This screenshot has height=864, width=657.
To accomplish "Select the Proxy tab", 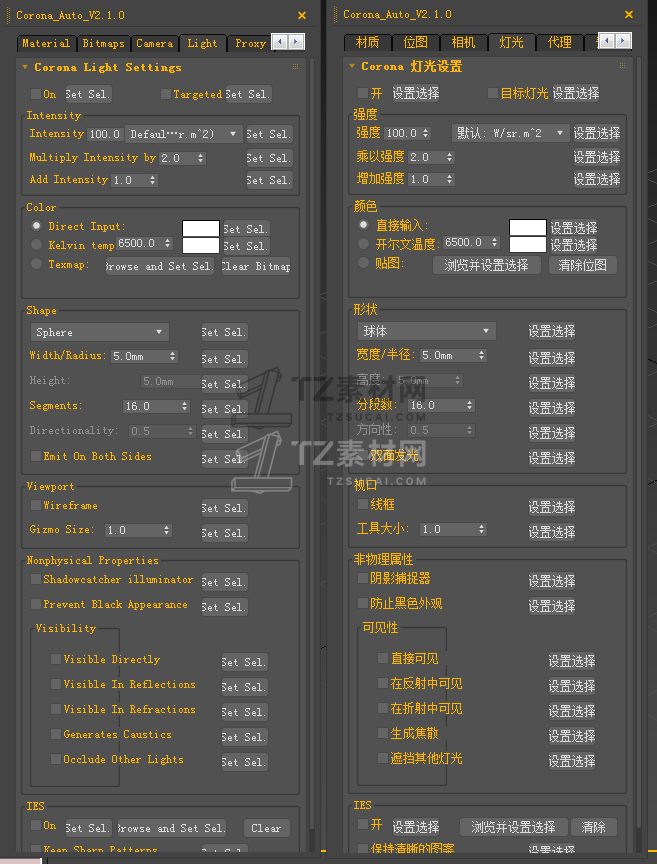I will (250, 44).
